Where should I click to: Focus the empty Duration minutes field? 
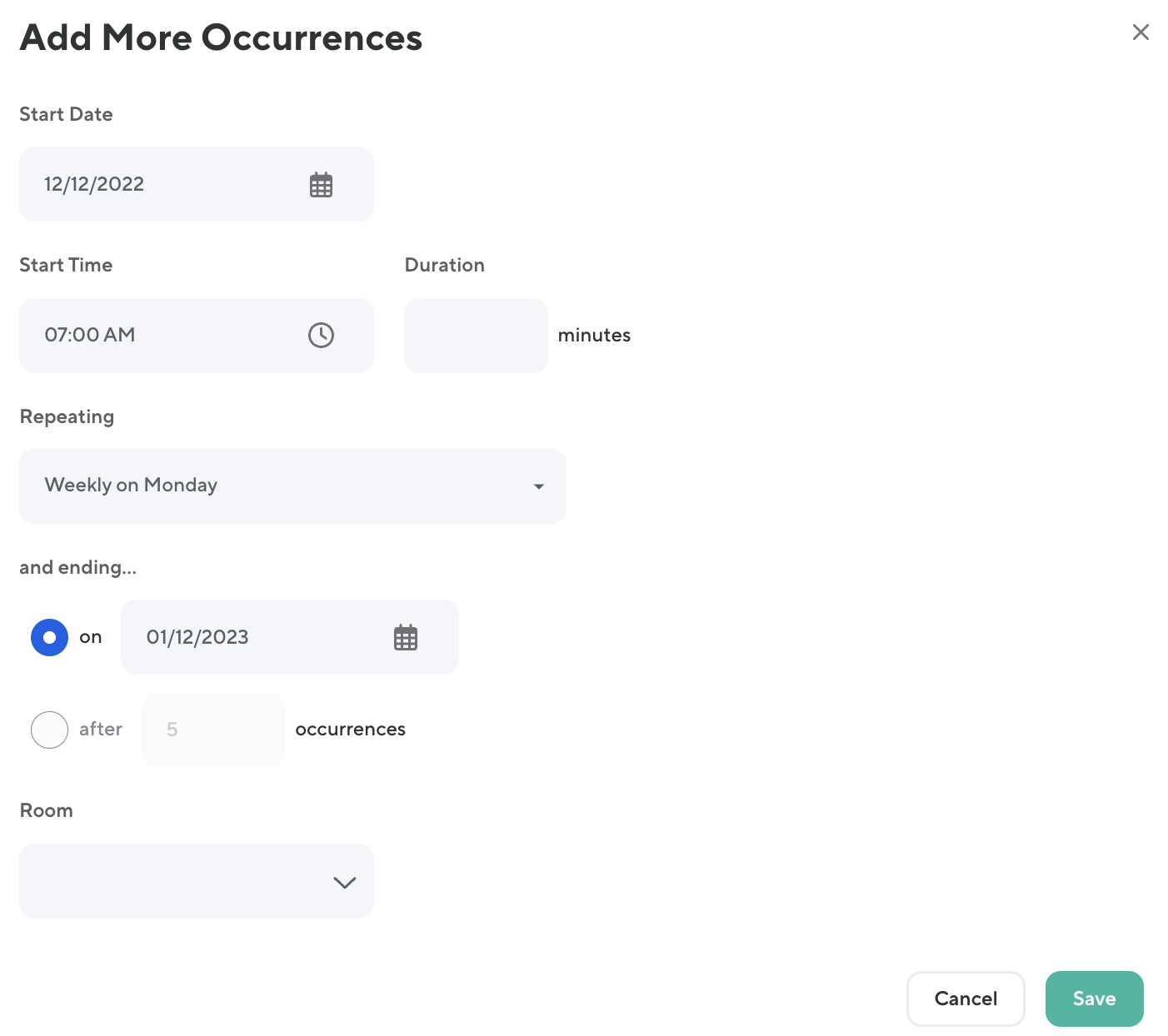[x=476, y=335]
